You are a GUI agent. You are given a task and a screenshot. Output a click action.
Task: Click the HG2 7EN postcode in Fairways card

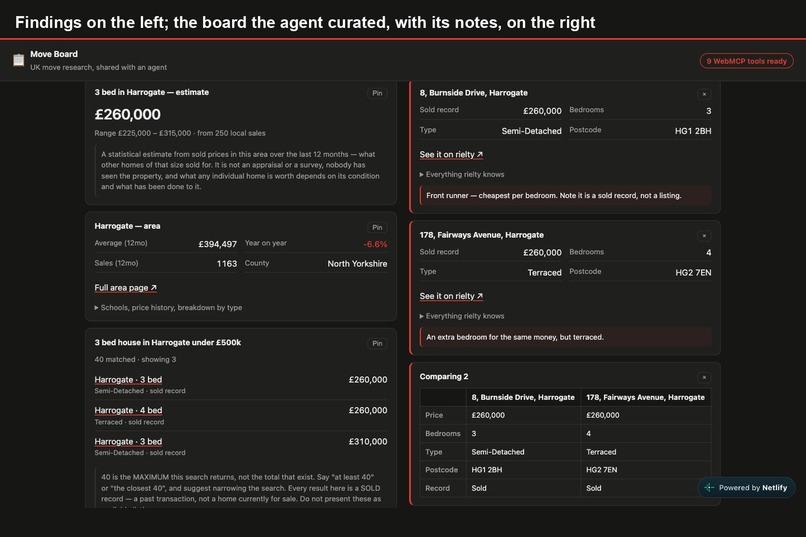tap(693, 273)
